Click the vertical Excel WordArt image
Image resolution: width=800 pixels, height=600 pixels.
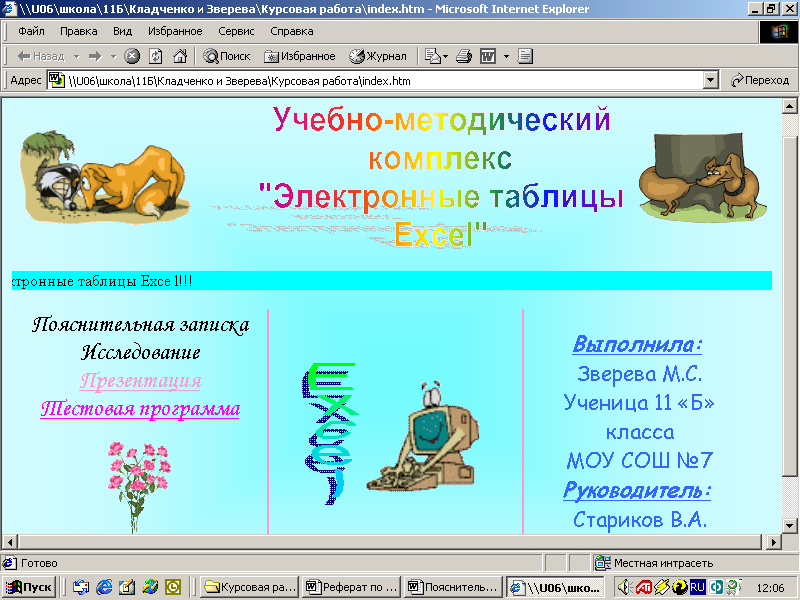click(x=329, y=433)
